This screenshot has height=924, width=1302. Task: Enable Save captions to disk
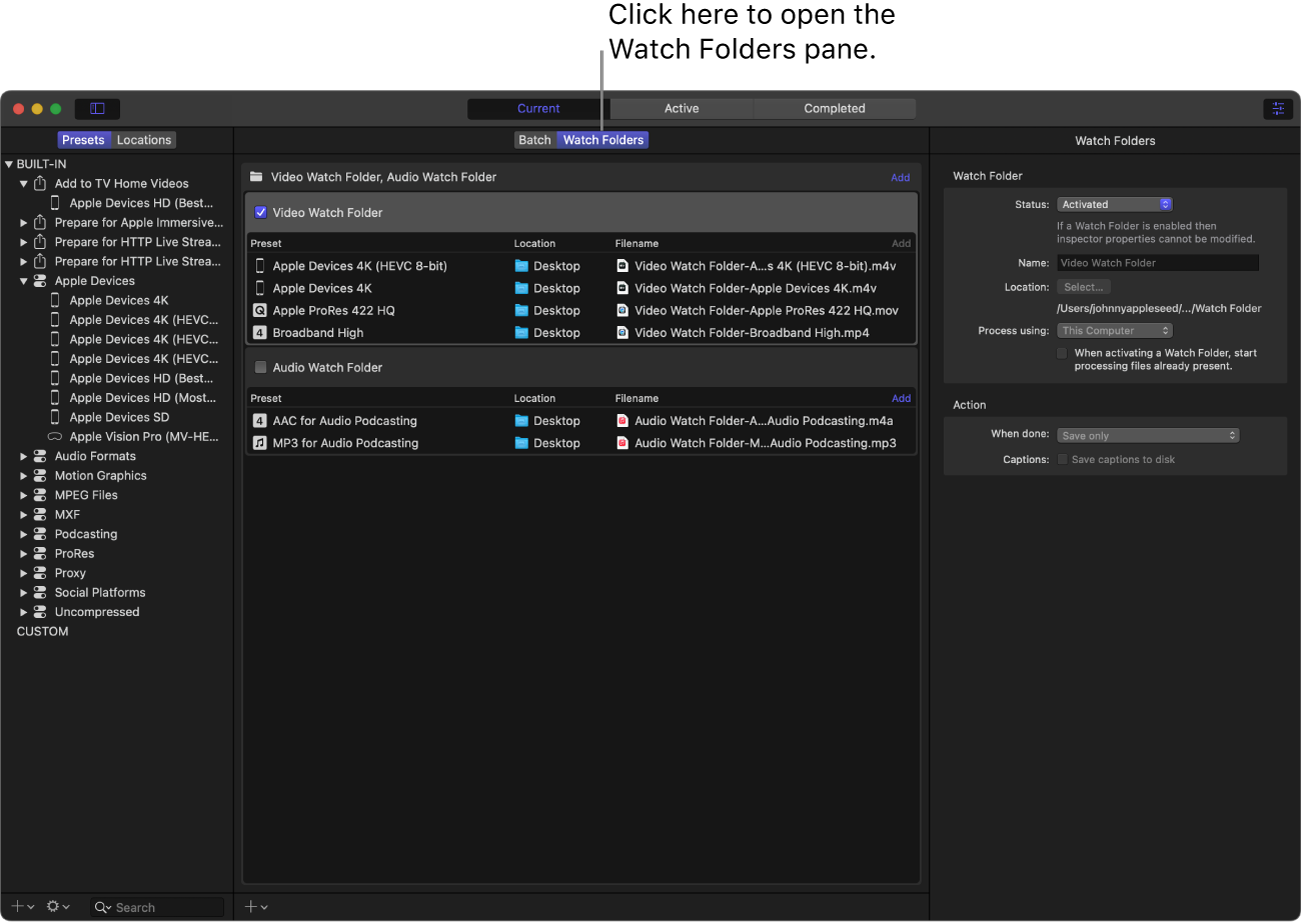1063,459
